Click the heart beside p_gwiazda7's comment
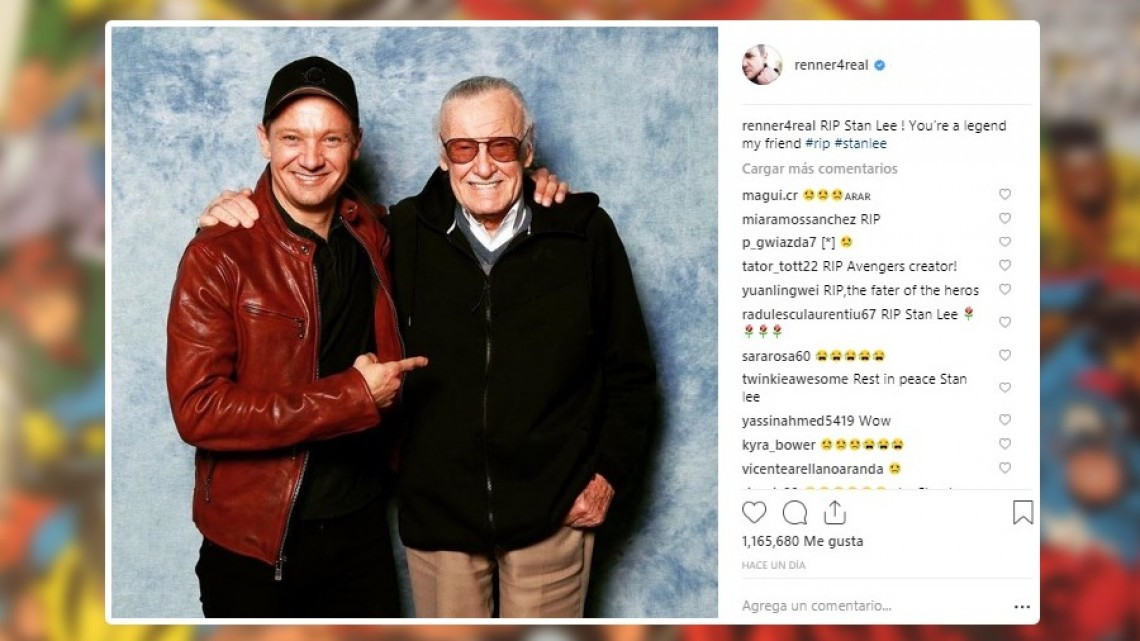The height and width of the screenshot is (641, 1140). 1003,243
